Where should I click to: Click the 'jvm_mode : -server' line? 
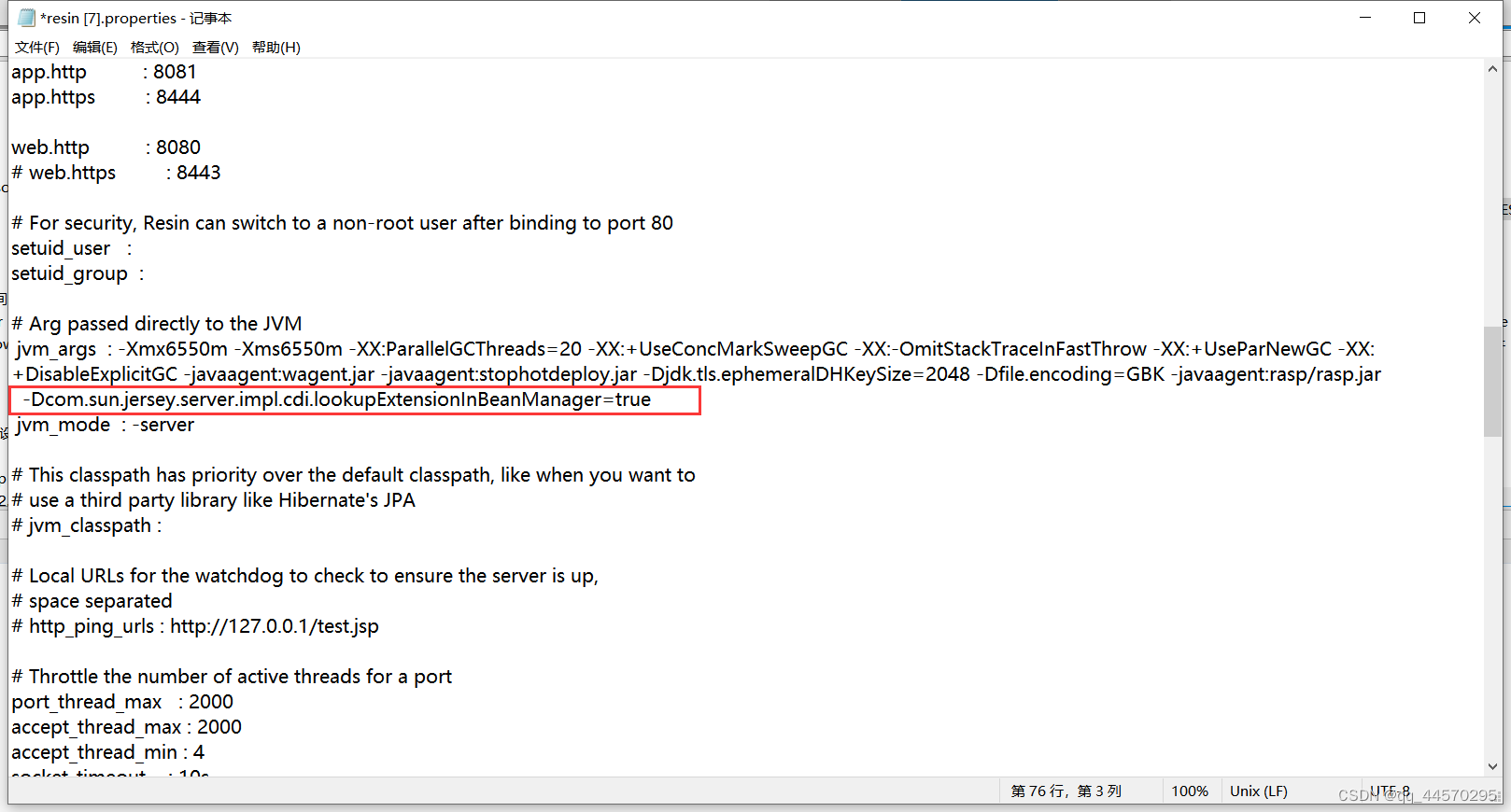tap(106, 425)
